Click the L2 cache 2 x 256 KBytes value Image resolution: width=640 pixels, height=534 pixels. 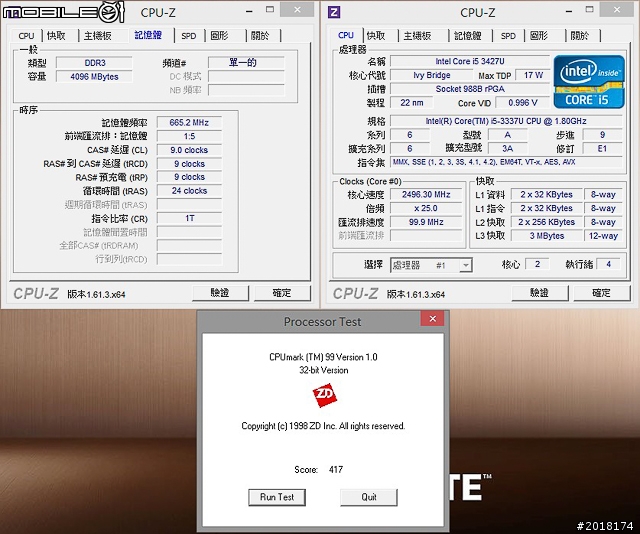pyautogui.click(x=547, y=222)
